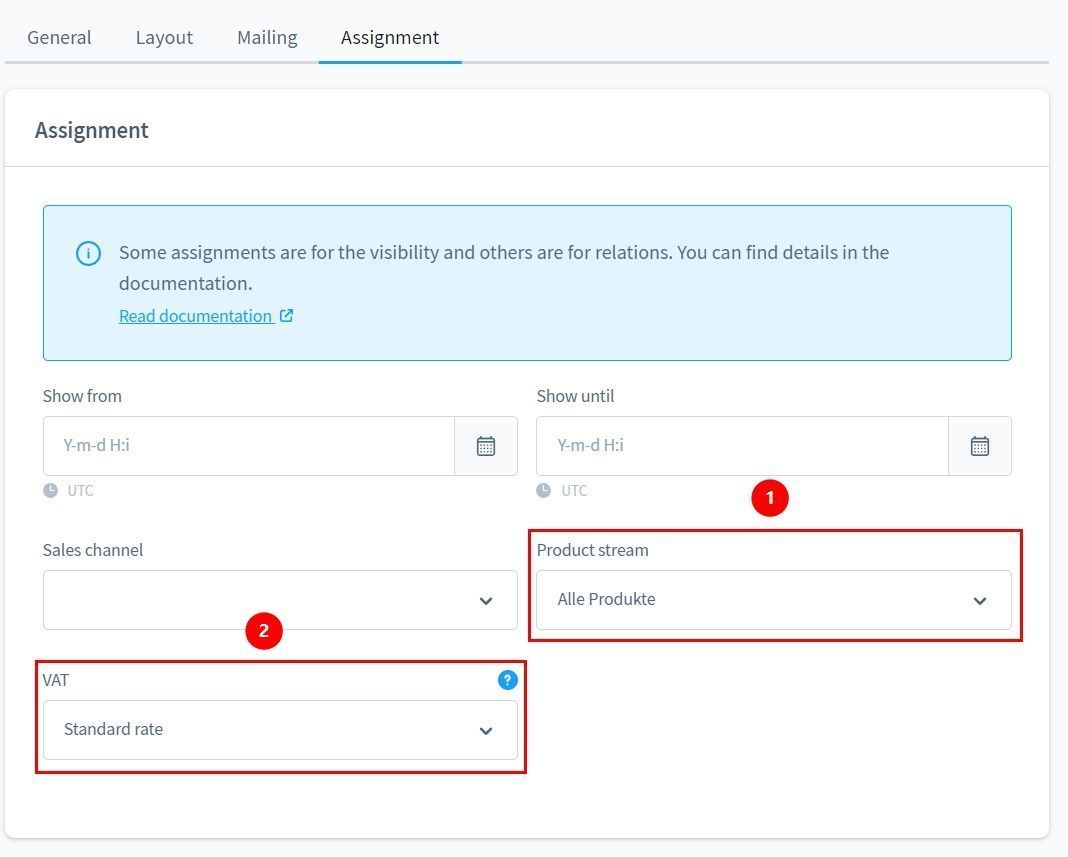Focus the Show until date field
1068x857 pixels.
[x=742, y=446]
